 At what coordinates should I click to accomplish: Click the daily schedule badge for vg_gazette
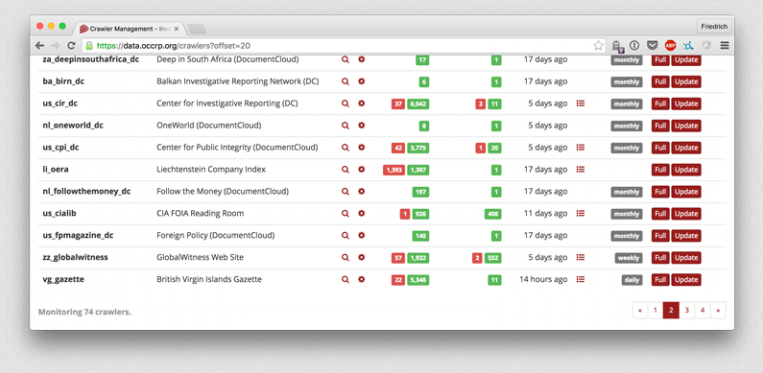[632, 280]
